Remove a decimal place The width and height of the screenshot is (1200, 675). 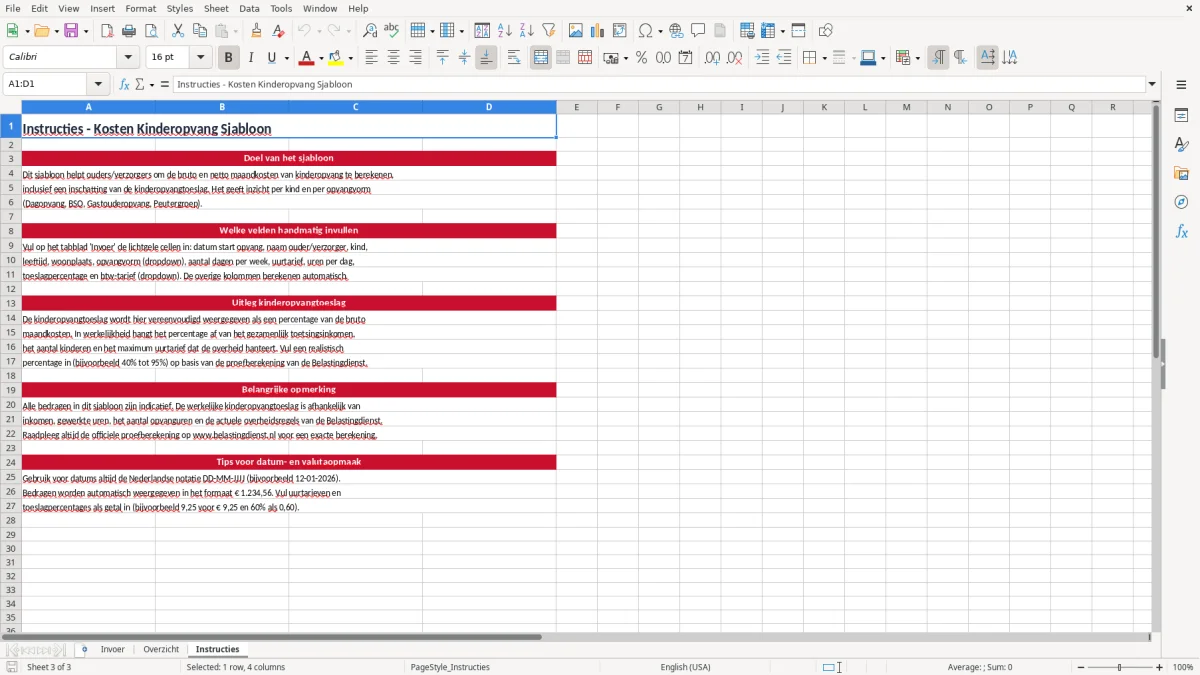coord(734,58)
